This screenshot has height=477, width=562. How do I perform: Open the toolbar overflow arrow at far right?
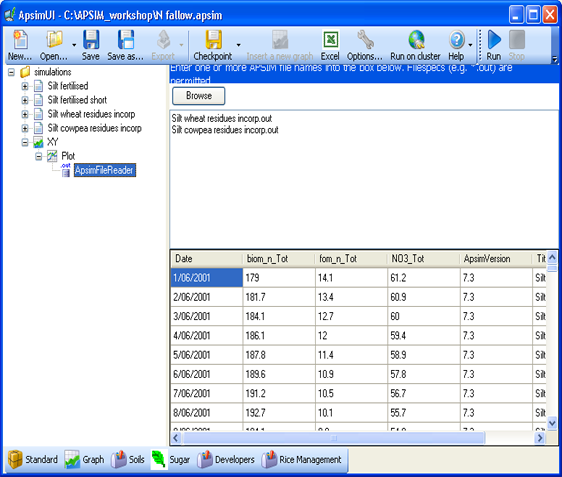click(x=555, y=59)
